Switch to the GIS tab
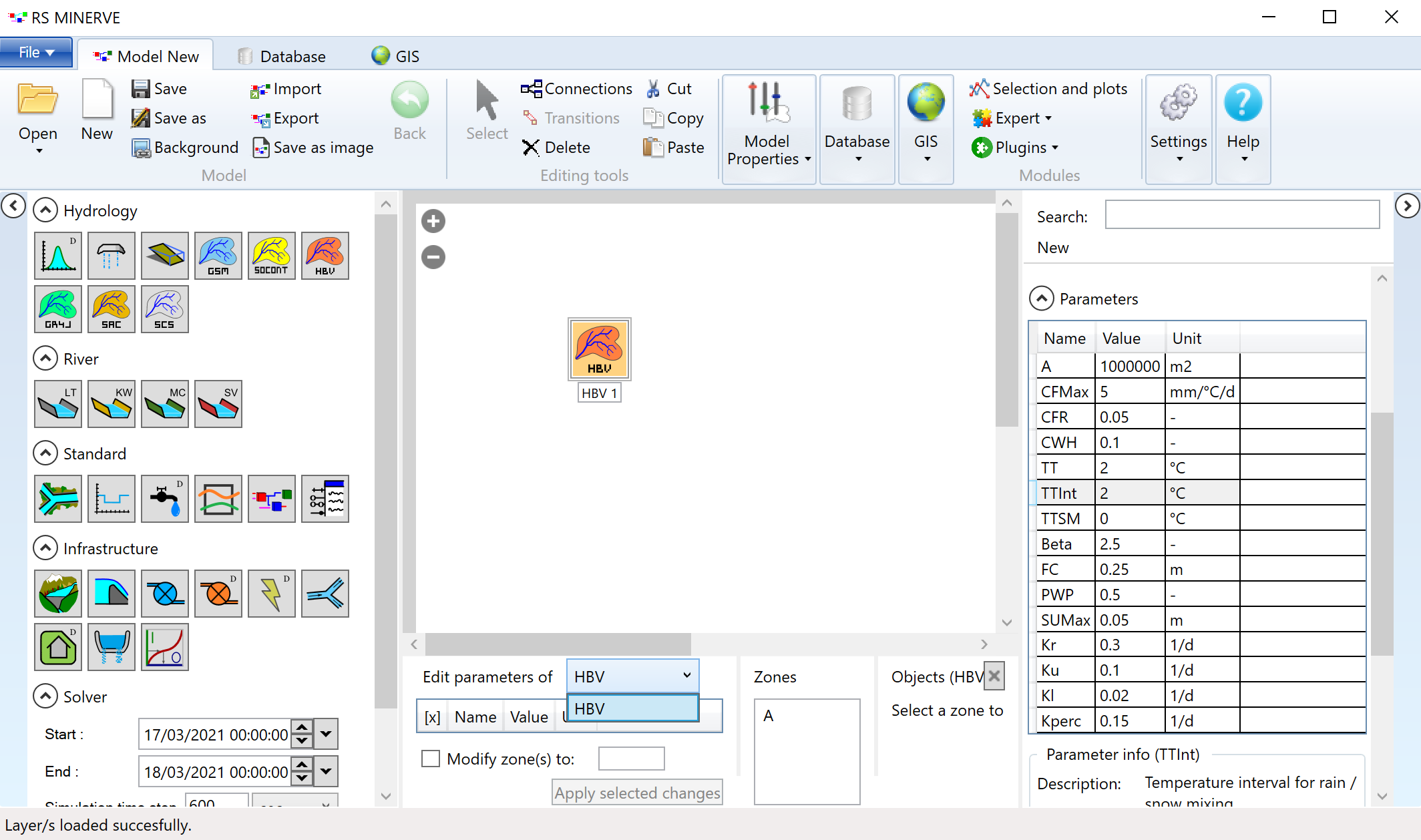Screen dimensions: 1421x840 click(395, 56)
